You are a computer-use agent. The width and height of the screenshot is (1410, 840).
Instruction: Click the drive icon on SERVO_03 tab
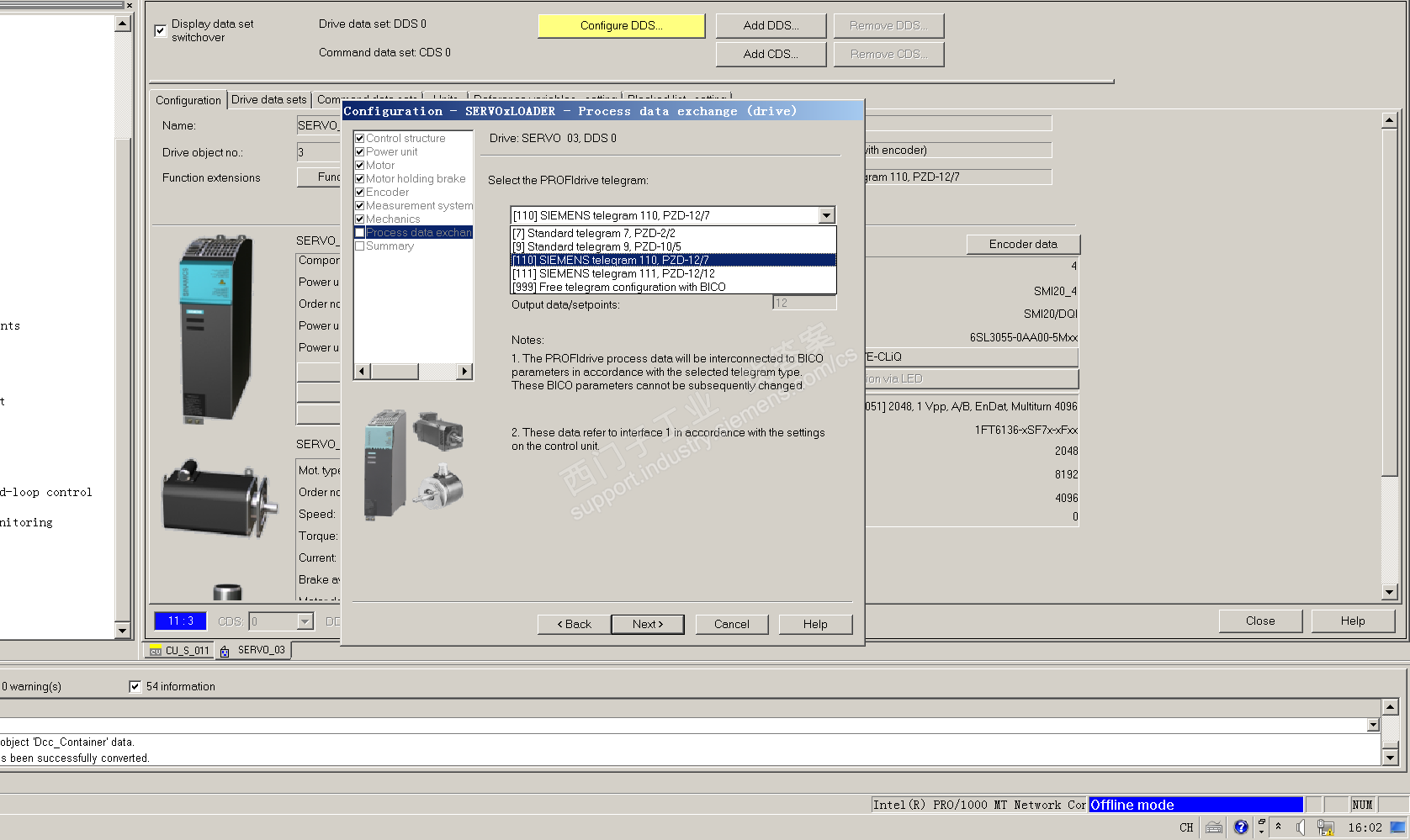coord(225,651)
